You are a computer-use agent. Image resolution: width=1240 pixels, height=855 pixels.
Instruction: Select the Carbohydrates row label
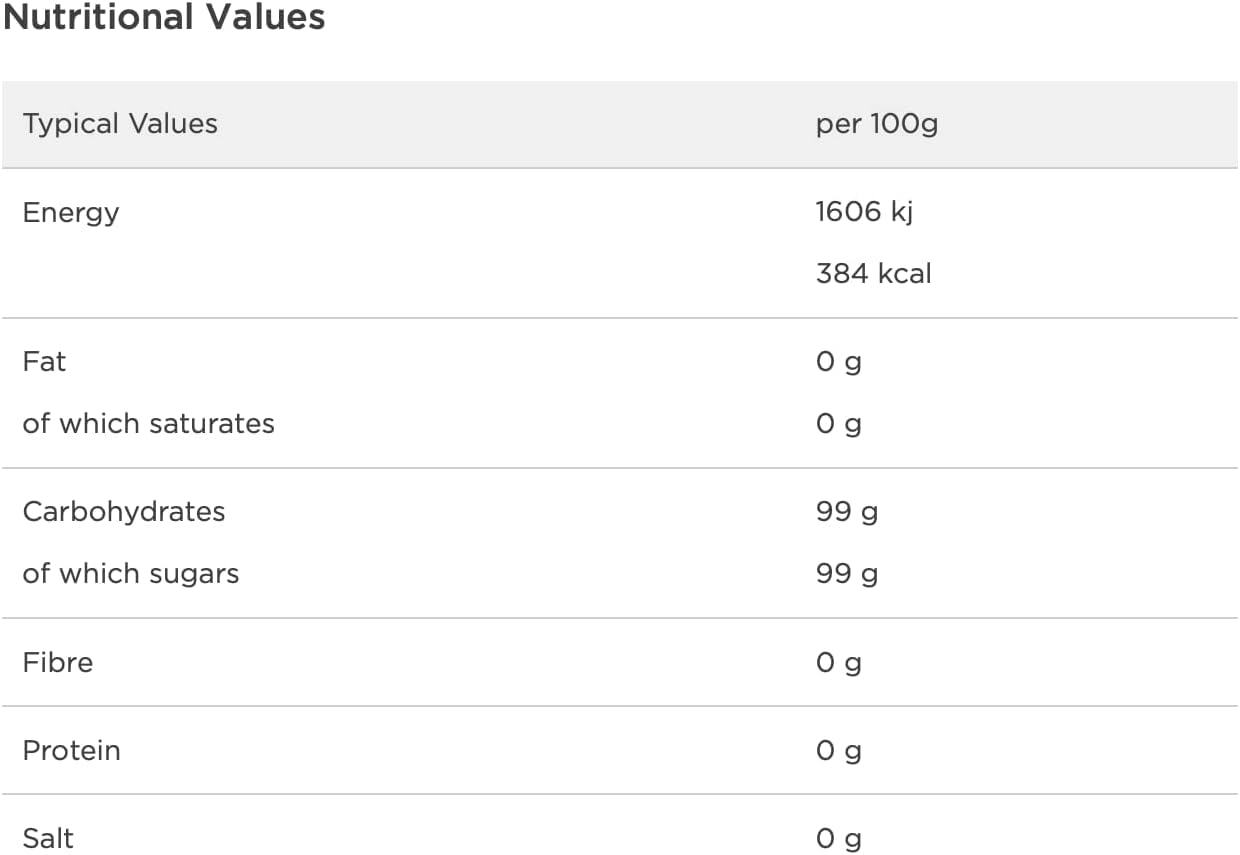click(x=124, y=511)
